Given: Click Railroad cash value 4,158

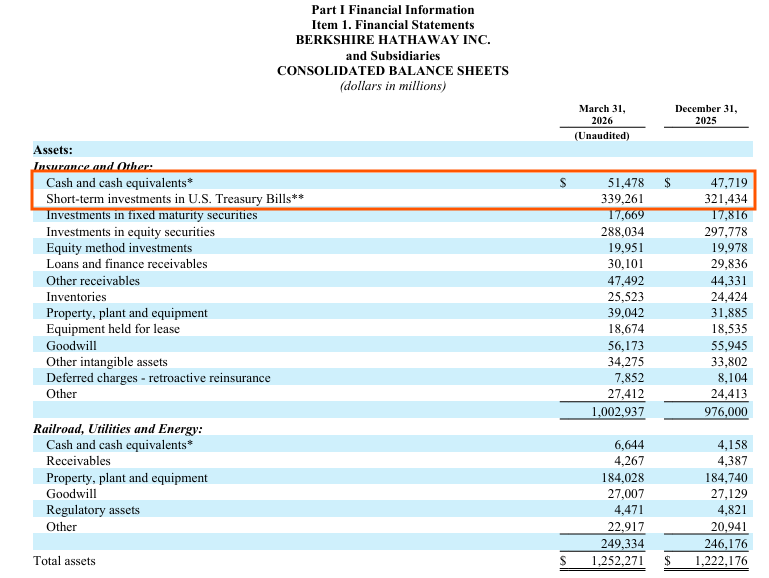Looking at the screenshot, I should [x=733, y=445].
